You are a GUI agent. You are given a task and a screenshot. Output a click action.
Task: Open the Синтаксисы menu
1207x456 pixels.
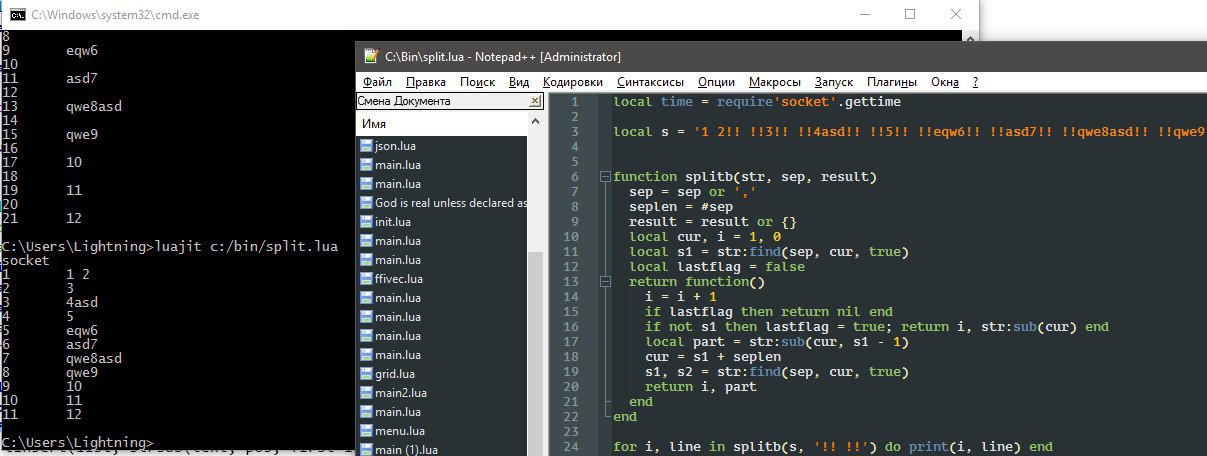pyautogui.click(x=651, y=82)
